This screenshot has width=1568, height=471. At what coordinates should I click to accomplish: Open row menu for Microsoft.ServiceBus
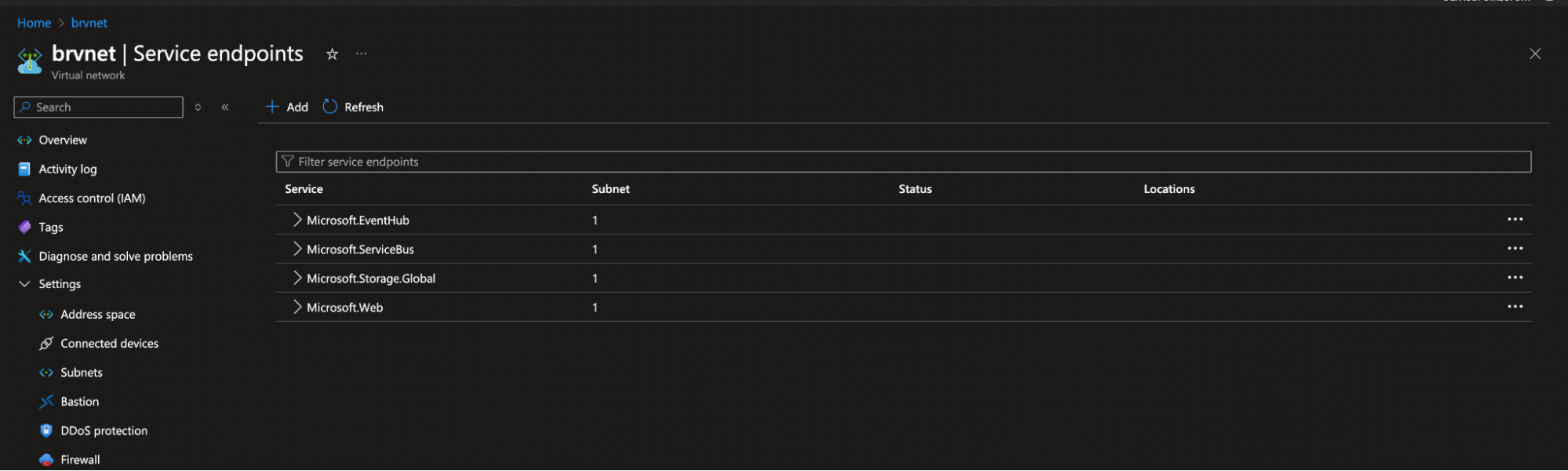pos(1515,249)
